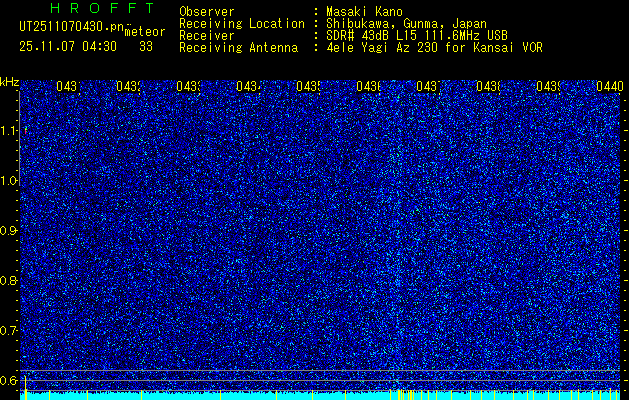Click the Receiver label
The height and width of the screenshot is (400, 629).
click(207, 36)
